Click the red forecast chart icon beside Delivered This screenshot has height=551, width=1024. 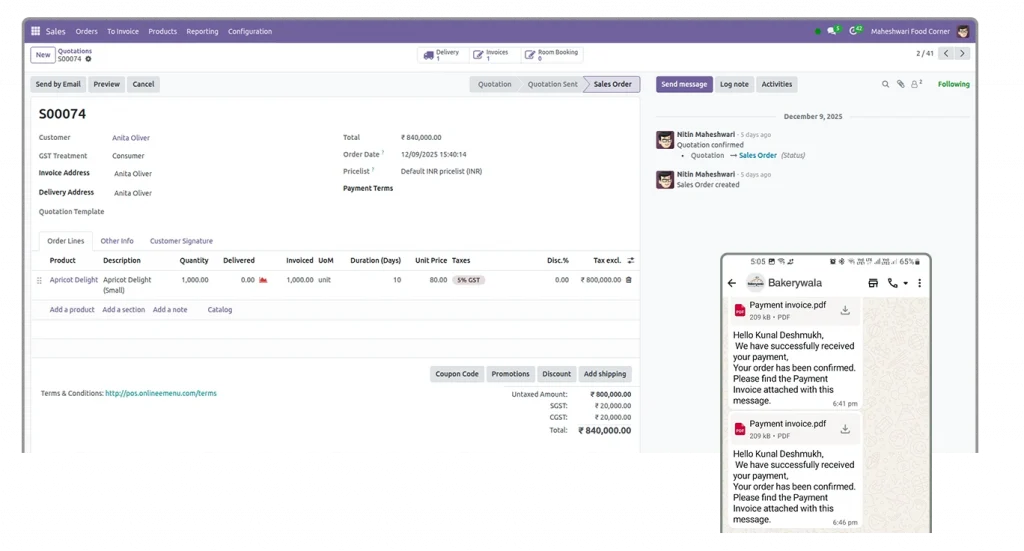point(263,280)
